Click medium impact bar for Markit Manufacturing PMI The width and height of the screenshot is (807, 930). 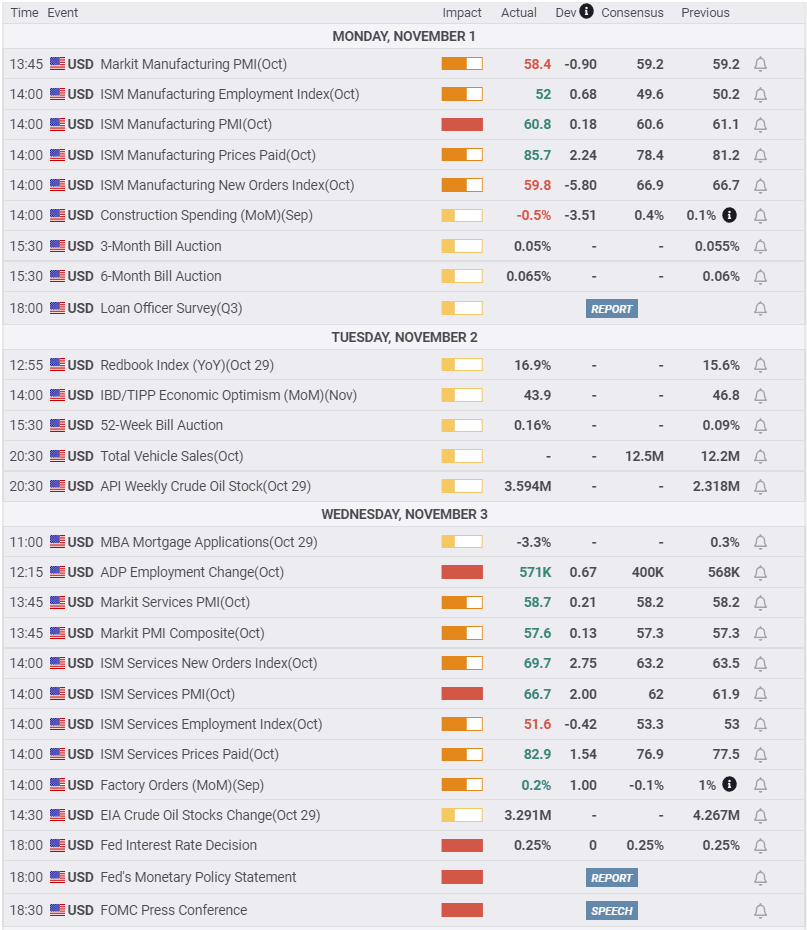[x=462, y=63]
